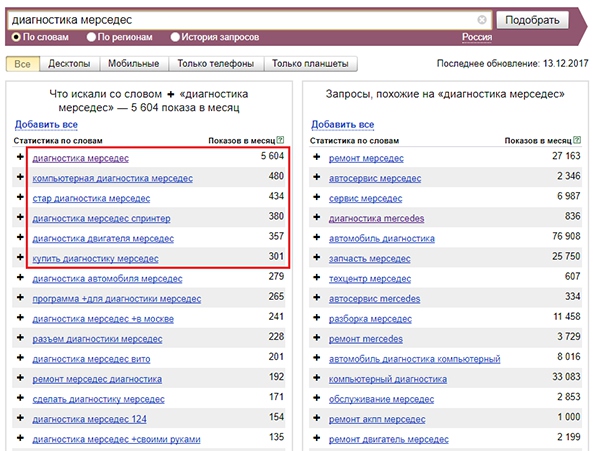Viewport: 600px width, 451px height.
Task: Add 'диагностика автомобиля мерседес' via plus icon
Action: (20, 277)
